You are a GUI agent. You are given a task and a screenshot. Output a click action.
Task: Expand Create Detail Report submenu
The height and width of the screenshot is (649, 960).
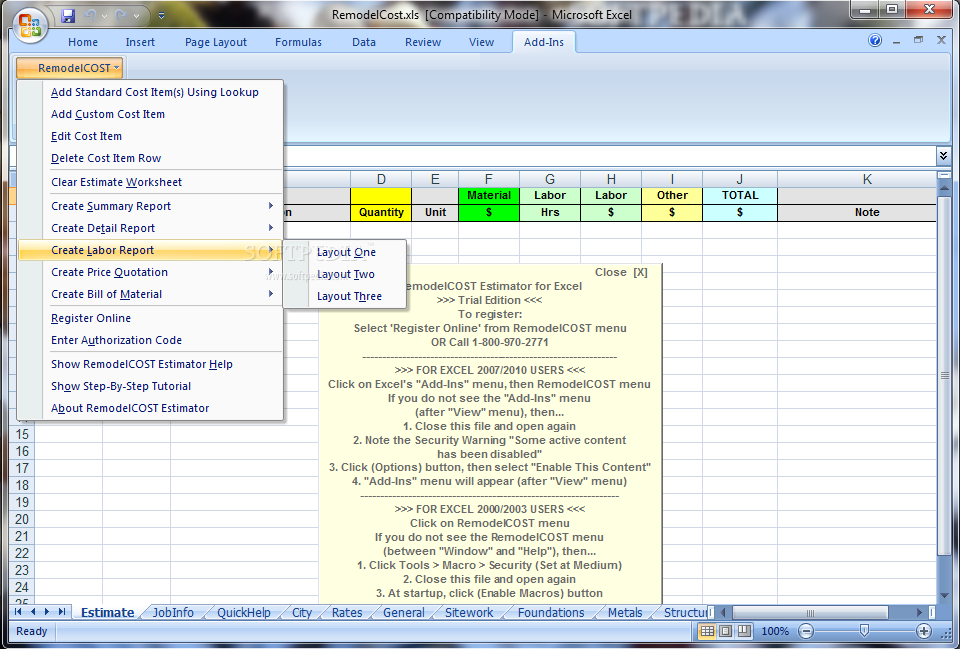pyautogui.click(x=150, y=228)
